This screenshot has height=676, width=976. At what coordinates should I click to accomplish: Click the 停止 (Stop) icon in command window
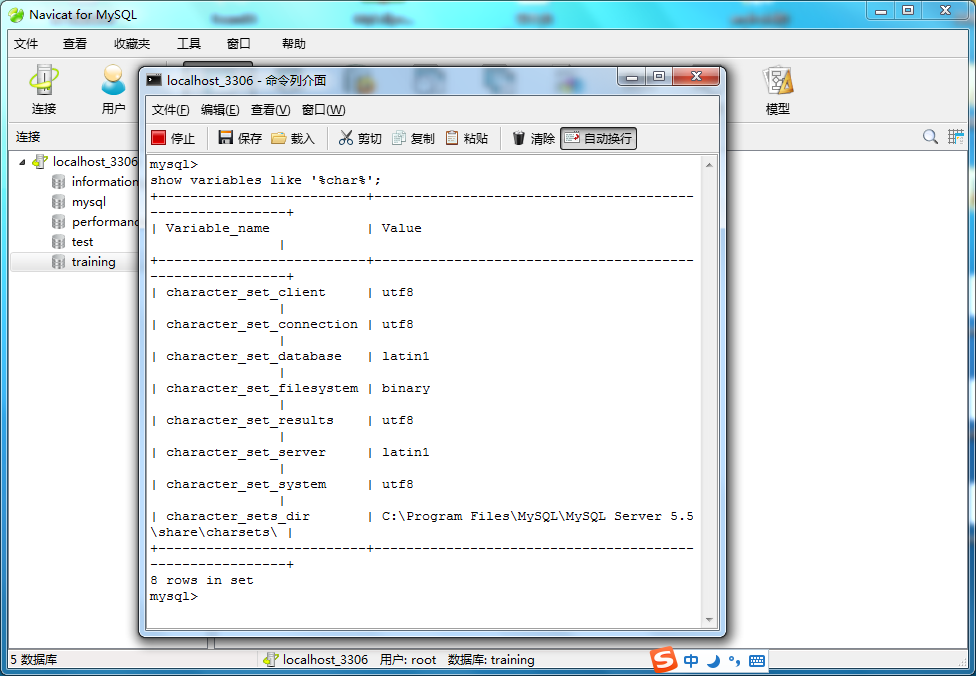click(x=170, y=138)
